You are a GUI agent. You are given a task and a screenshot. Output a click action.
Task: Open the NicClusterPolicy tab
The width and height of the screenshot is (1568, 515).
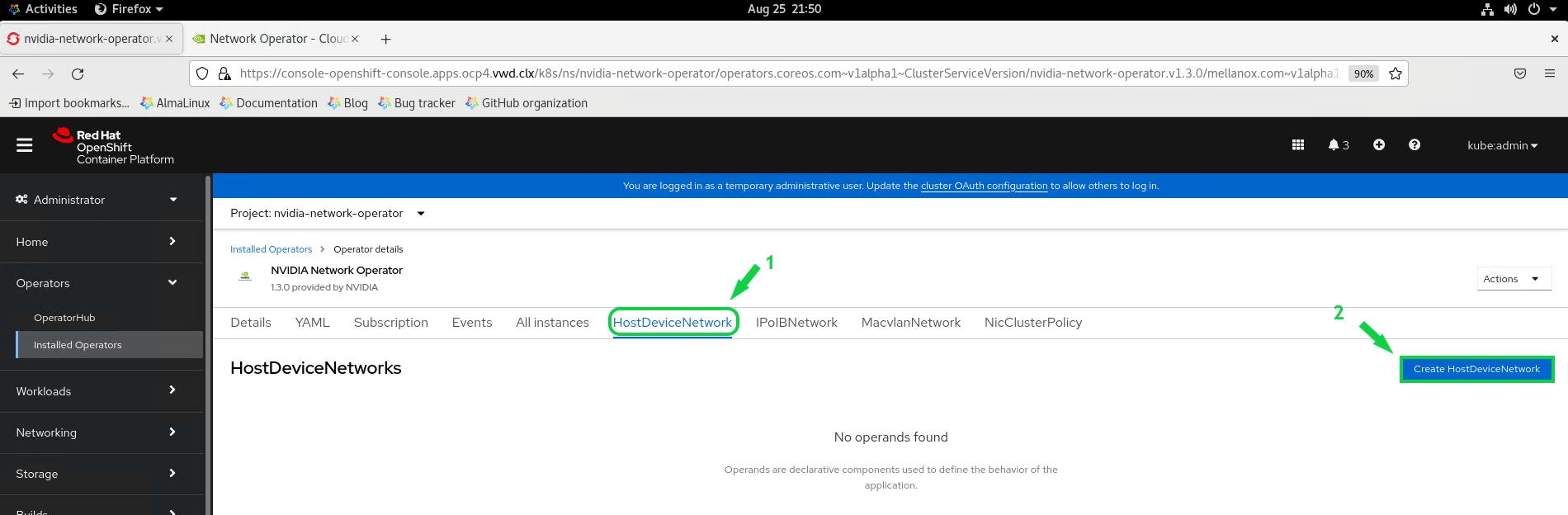click(x=1033, y=323)
